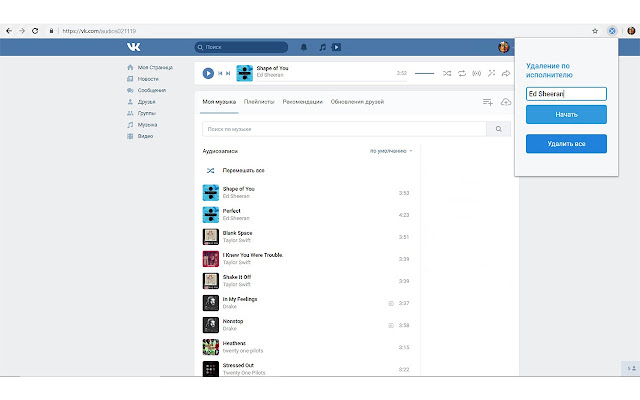
Task: Play the current track in the player
Action: point(208,73)
